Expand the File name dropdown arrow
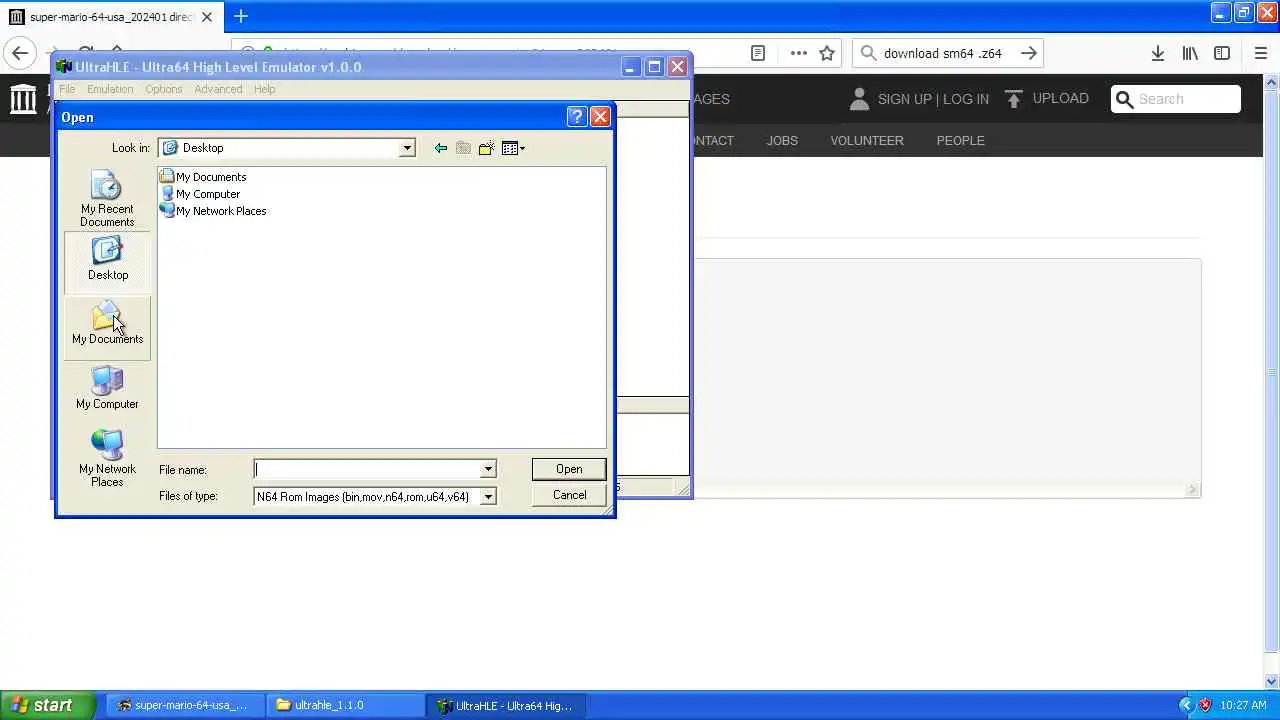The height and width of the screenshot is (720, 1280). [x=488, y=469]
